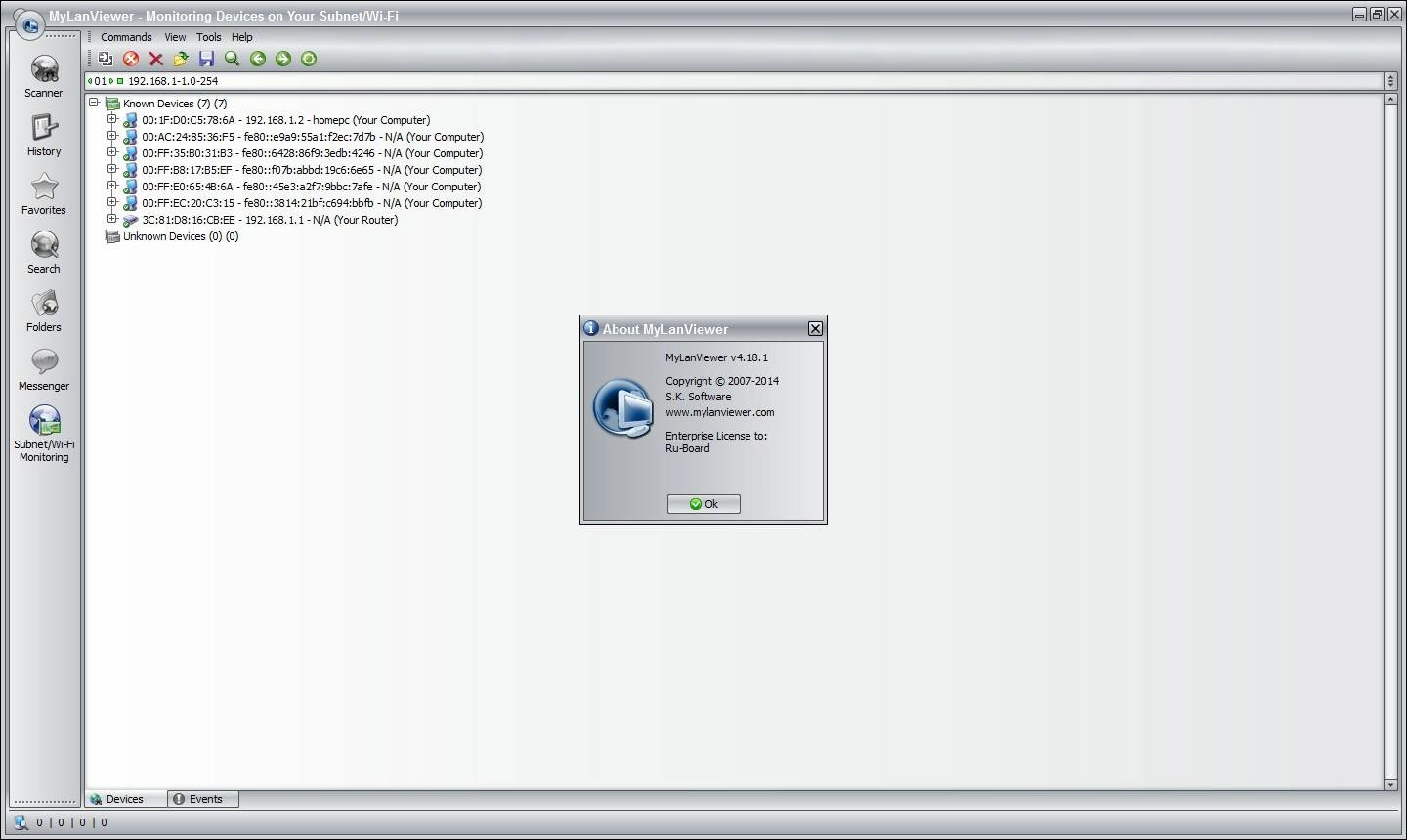This screenshot has width=1407, height=840.
Task: Collapse the Known Devices tree node
Action: pos(94,103)
